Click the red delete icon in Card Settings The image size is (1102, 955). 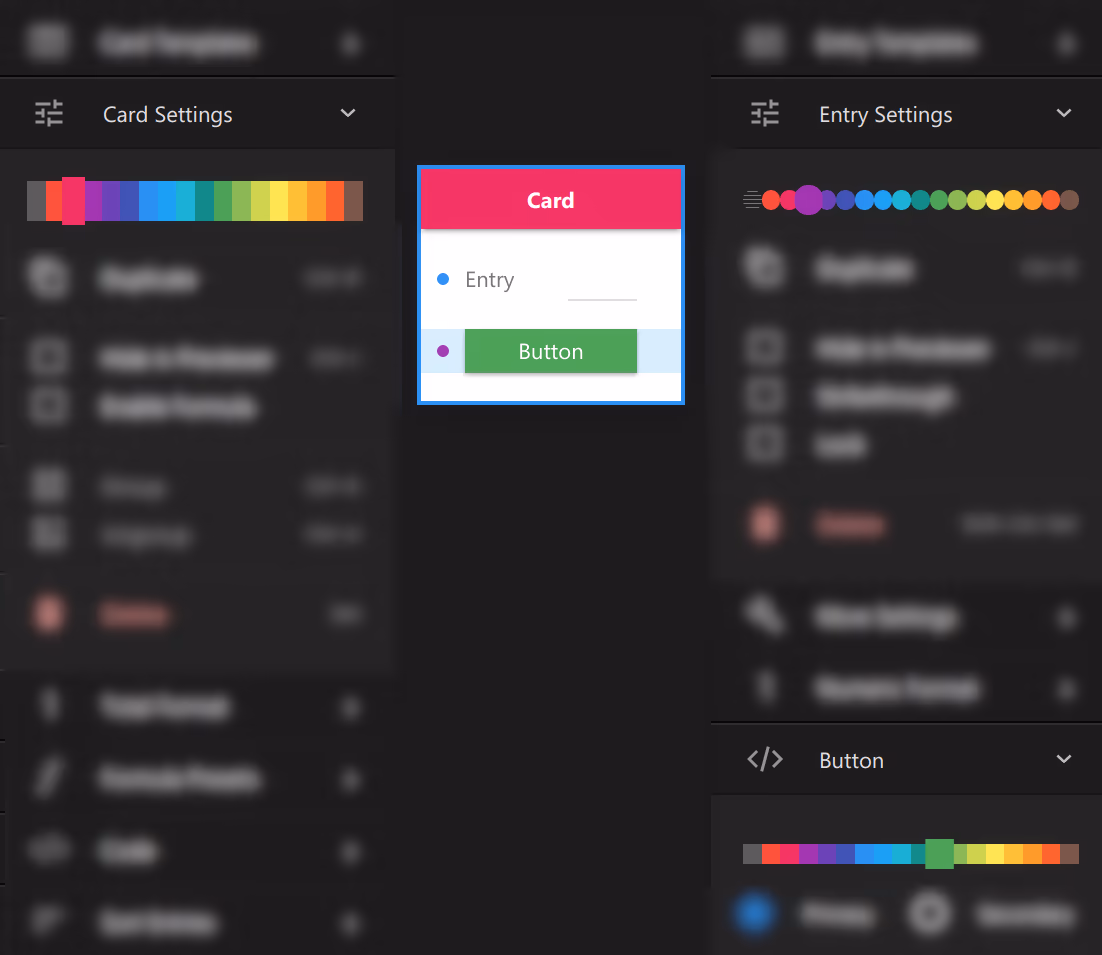[x=48, y=614]
